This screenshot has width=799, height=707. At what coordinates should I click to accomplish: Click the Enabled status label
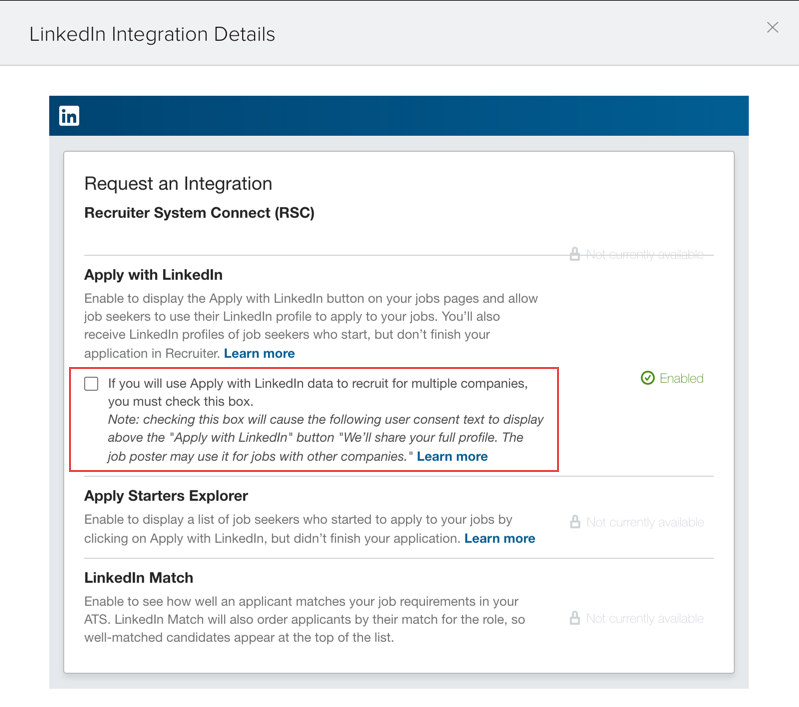pos(681,378)
